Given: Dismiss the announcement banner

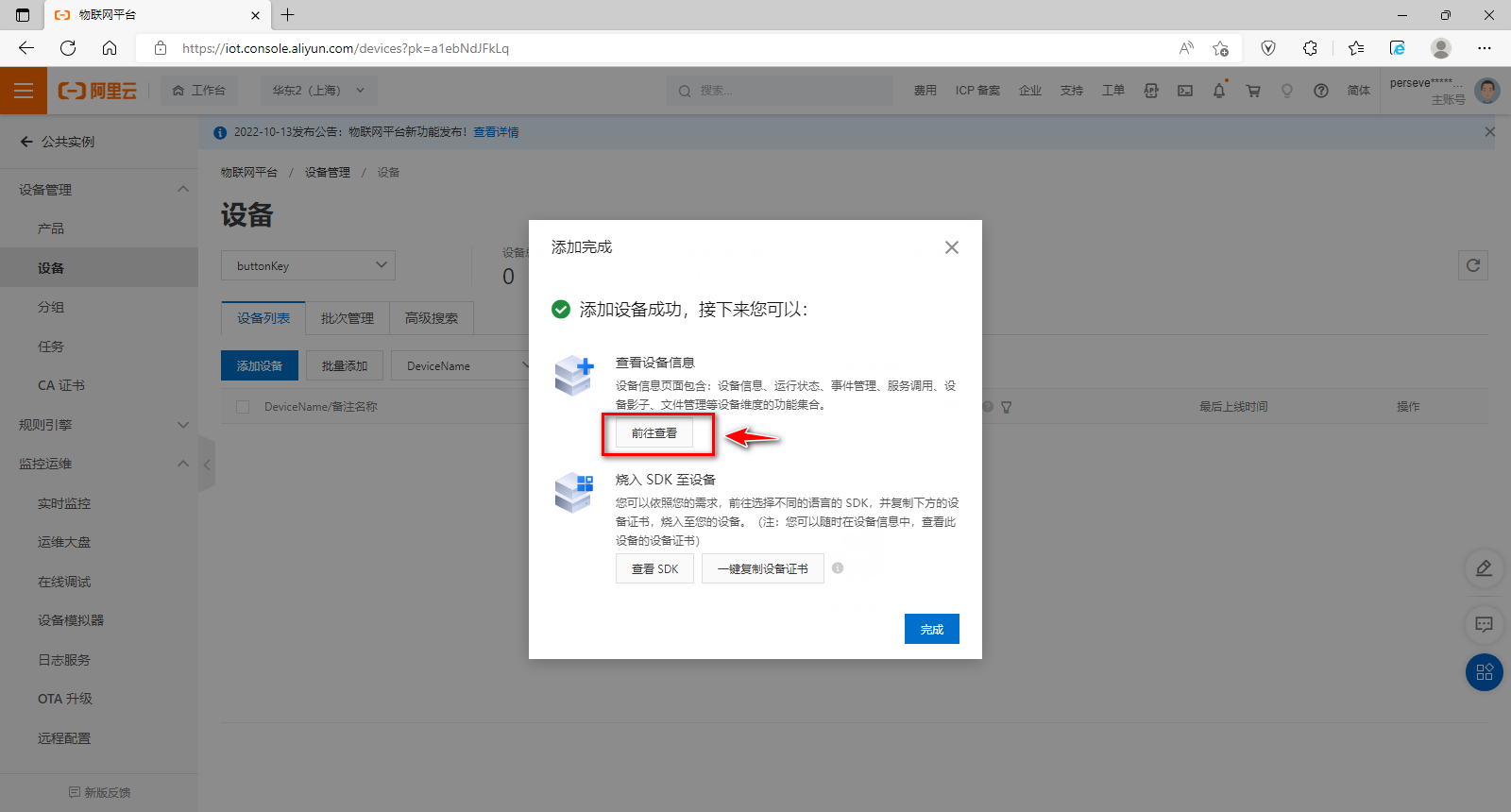Looking at the screenshot, I should [x=1489, y=132].
